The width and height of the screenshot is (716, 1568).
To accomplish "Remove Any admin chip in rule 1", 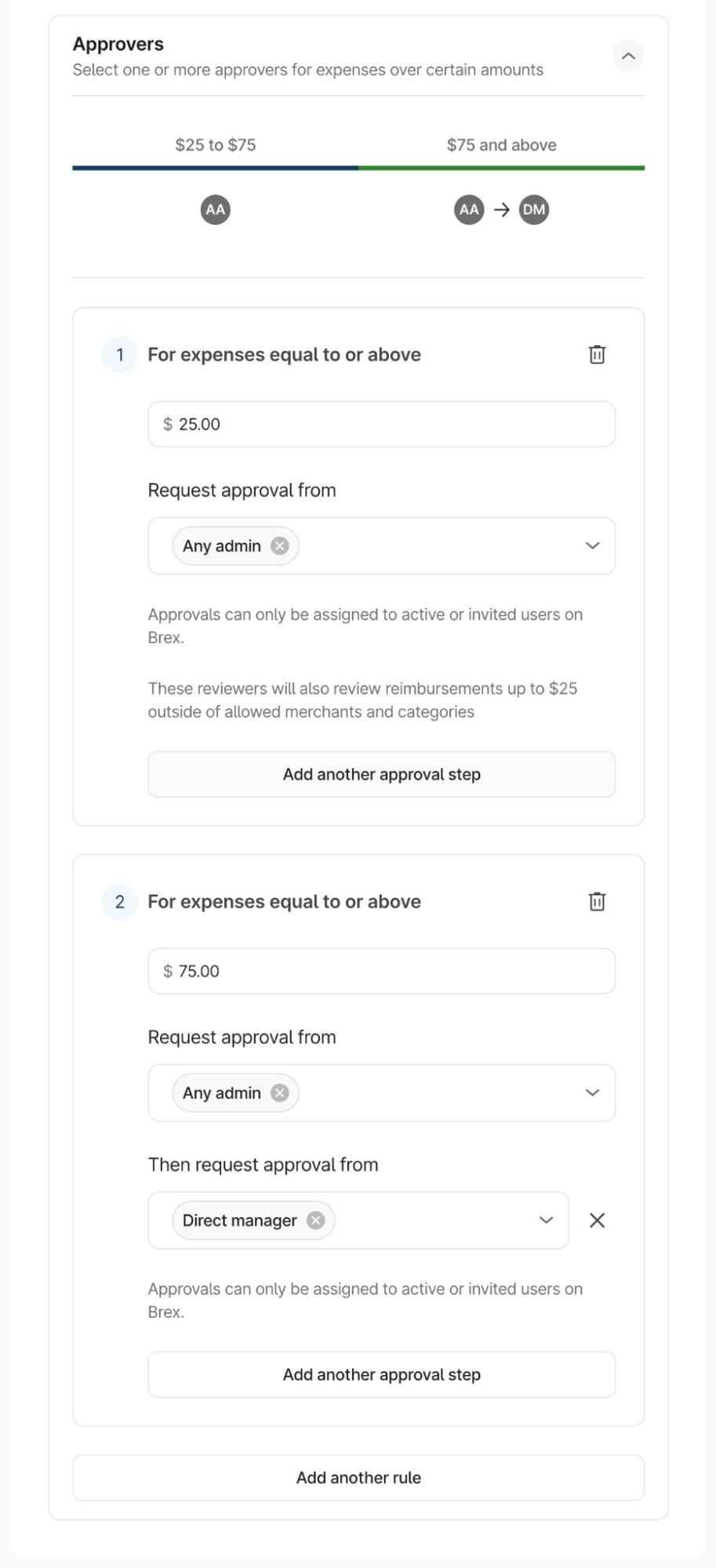I will click(280, 546).
